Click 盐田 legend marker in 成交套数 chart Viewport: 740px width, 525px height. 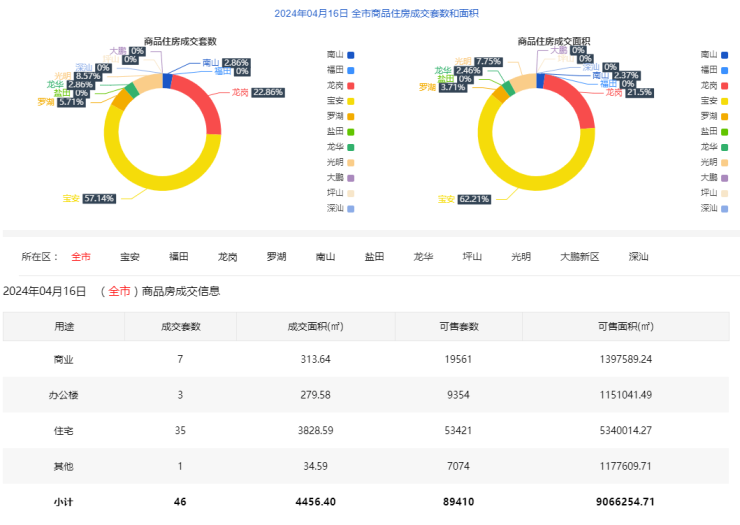point(351,132)
